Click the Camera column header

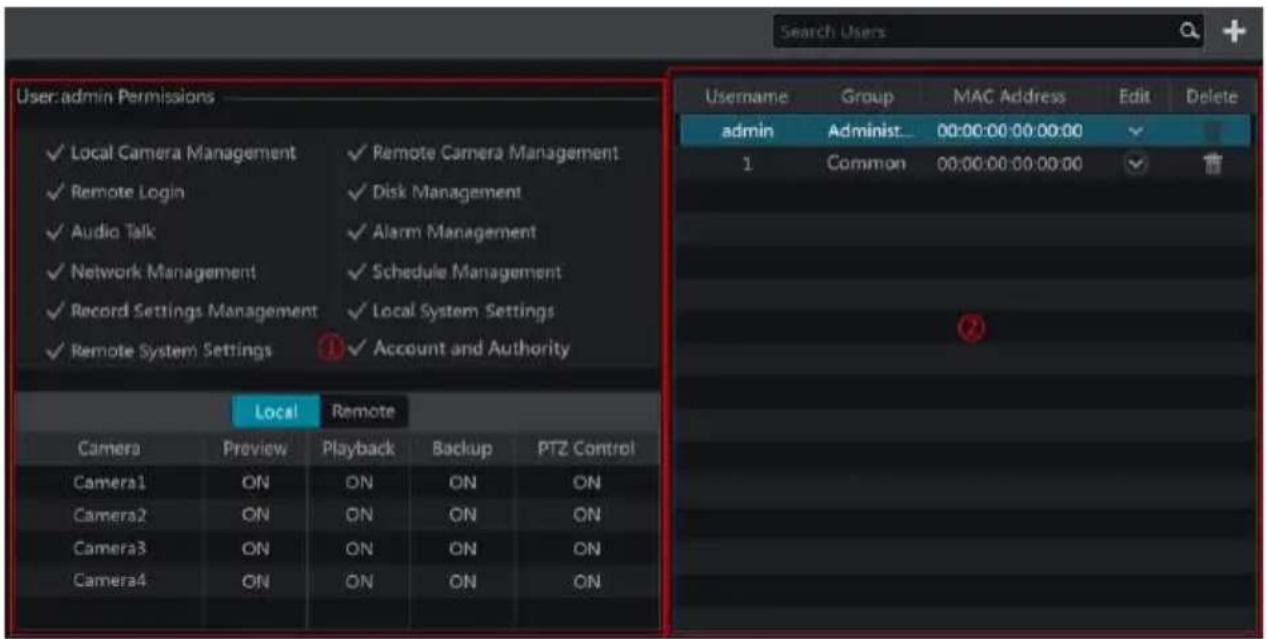(x=111, y=449)
